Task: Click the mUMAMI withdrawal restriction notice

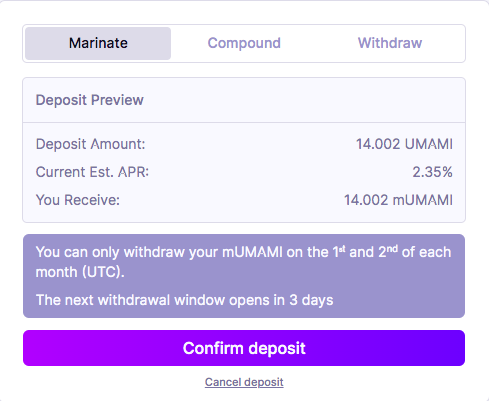Action: pos(243,262)
